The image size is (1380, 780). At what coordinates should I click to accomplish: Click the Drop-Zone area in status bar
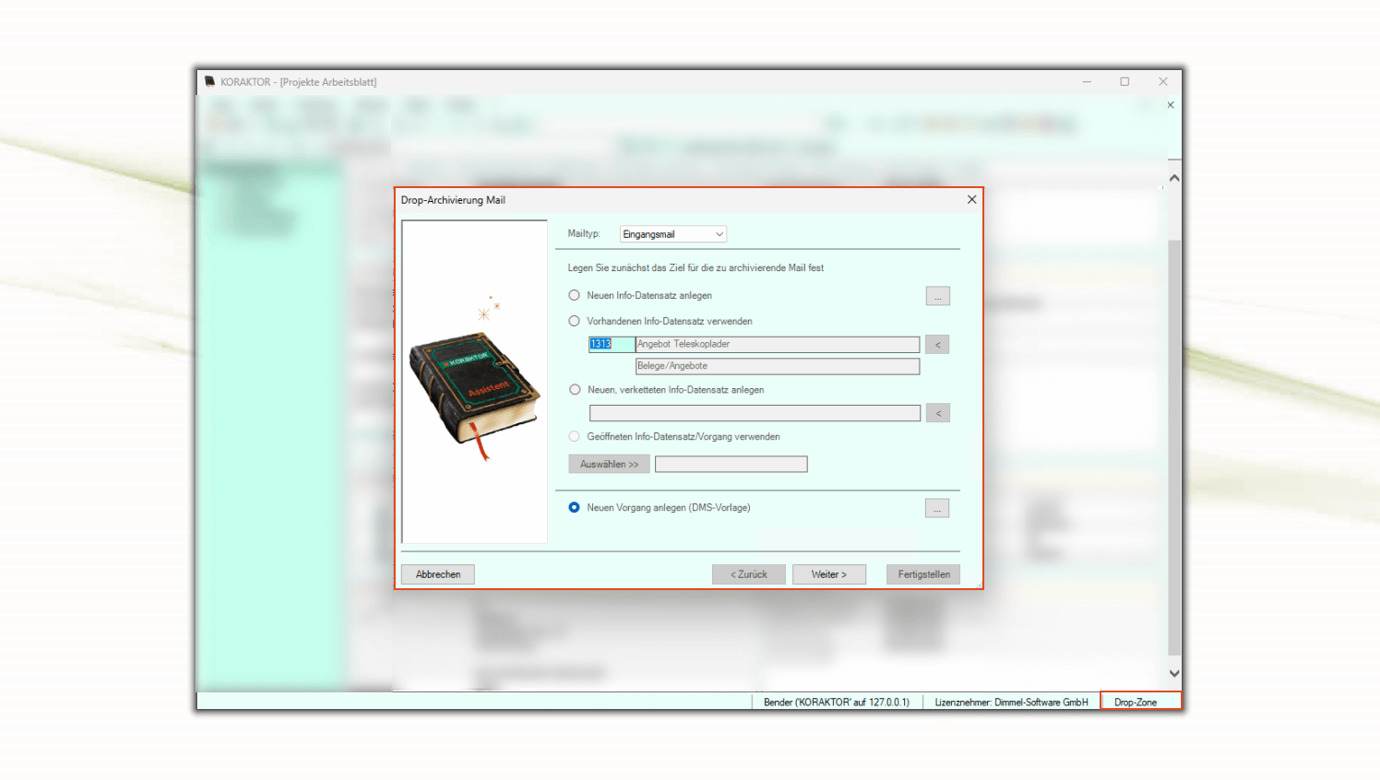point(1140,702)
